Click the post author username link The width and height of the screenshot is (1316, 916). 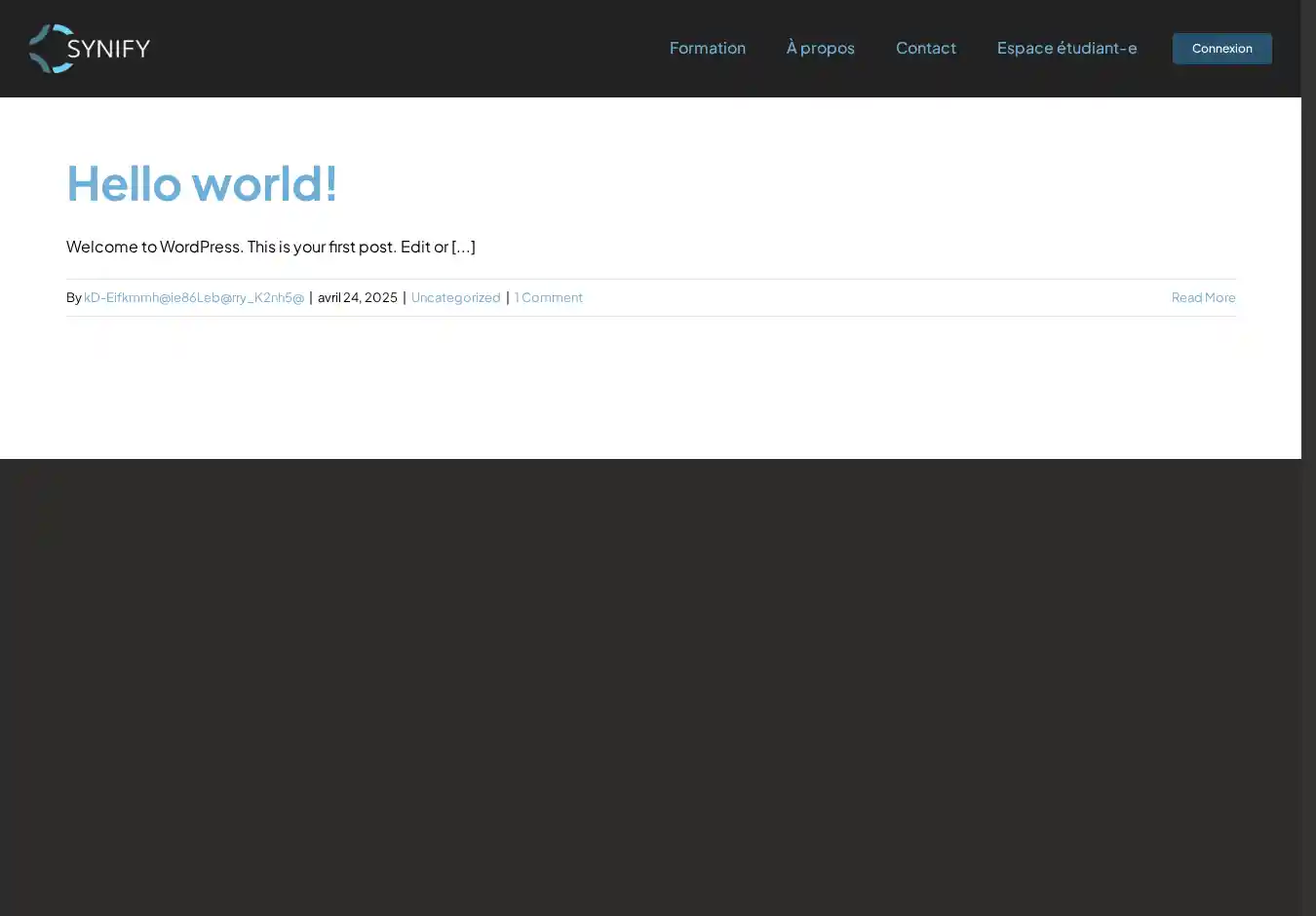click(194, 297)
